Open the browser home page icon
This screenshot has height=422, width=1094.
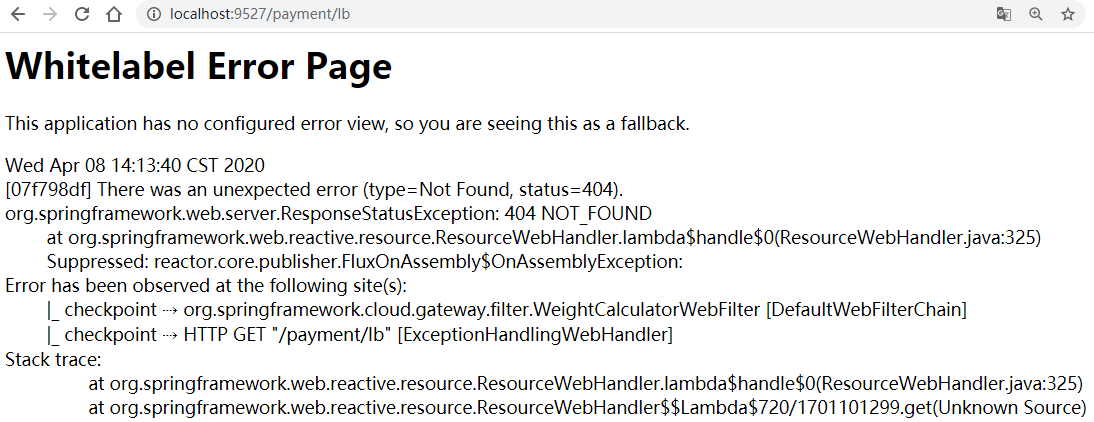pyautogui.click(x=114, y=14)
